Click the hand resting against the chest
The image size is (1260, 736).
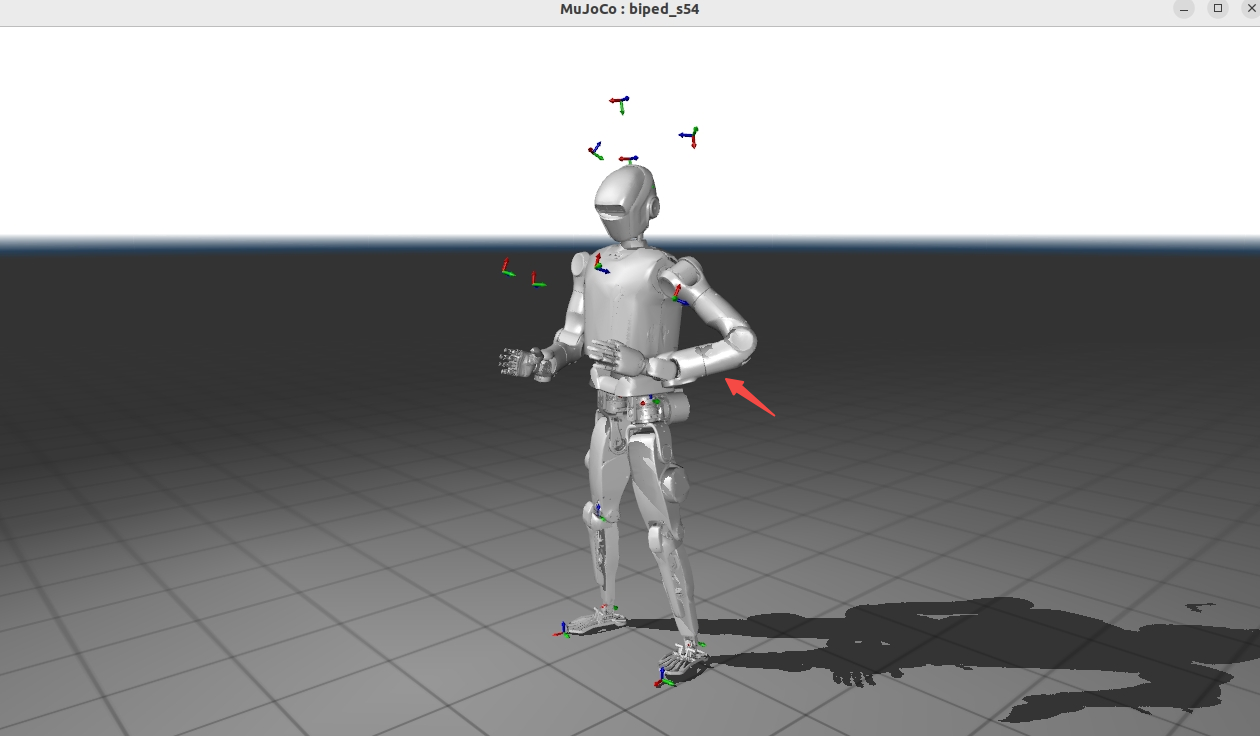point(612,355)
